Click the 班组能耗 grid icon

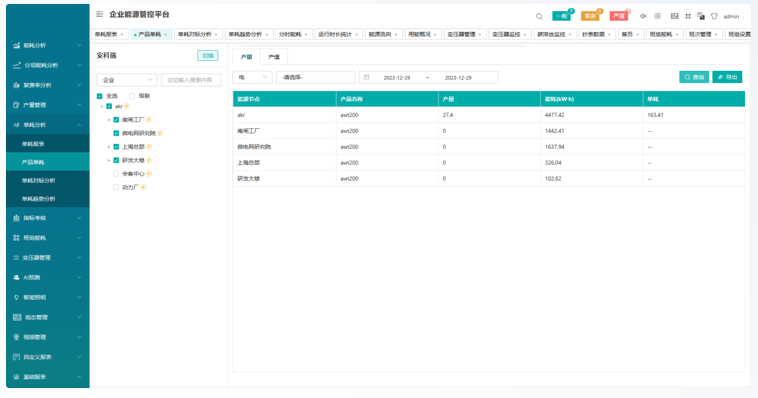(x=16, y=238)
